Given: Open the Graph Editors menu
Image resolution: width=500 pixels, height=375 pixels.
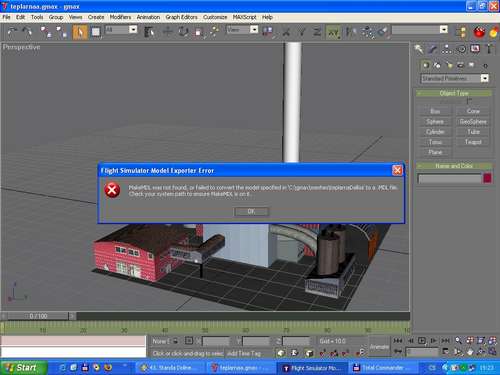Looking at the screenshot, I should [181, 17].
